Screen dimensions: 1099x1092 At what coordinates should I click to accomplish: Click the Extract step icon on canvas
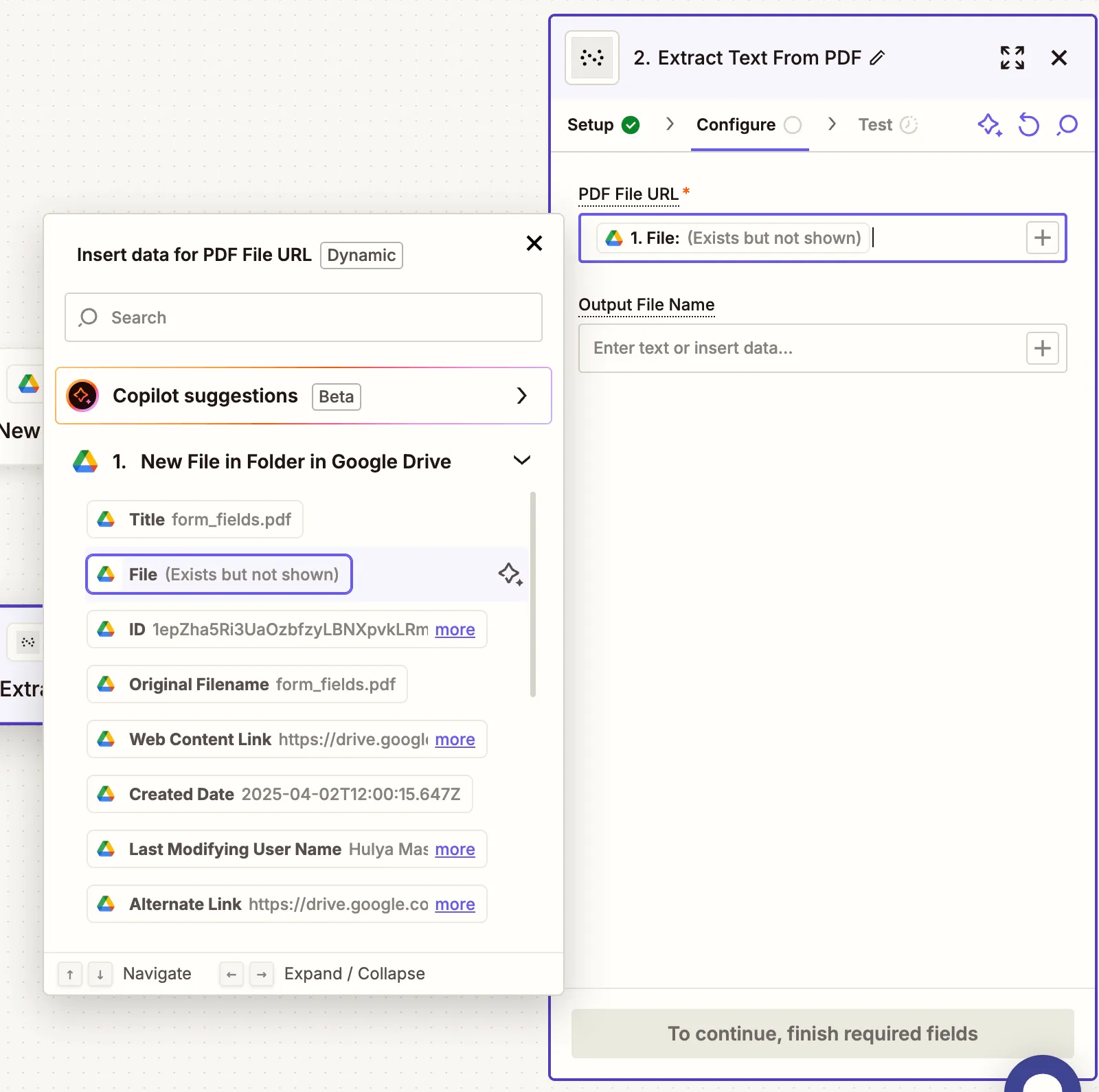[x=28, y=642]
